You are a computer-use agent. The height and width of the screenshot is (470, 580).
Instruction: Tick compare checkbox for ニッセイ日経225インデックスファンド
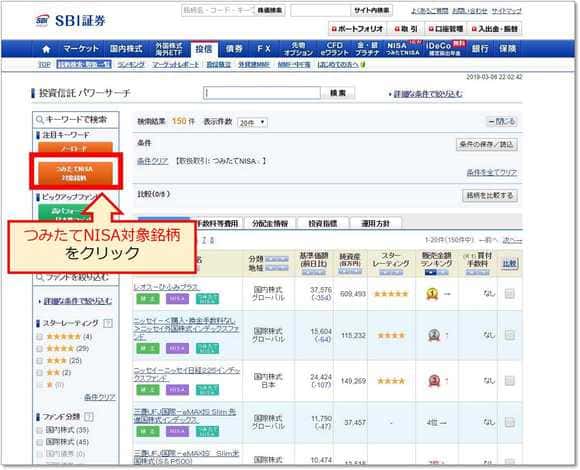[509, 381]
